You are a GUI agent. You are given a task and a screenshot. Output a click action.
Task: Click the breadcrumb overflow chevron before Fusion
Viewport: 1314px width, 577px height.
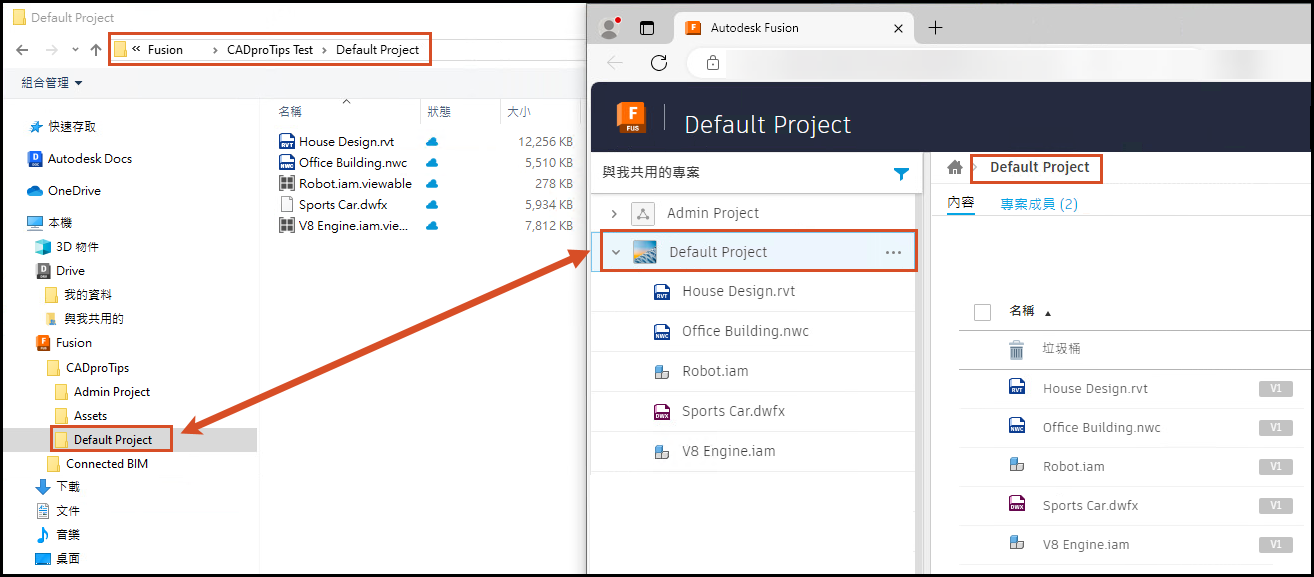click(x=136, y=49)
